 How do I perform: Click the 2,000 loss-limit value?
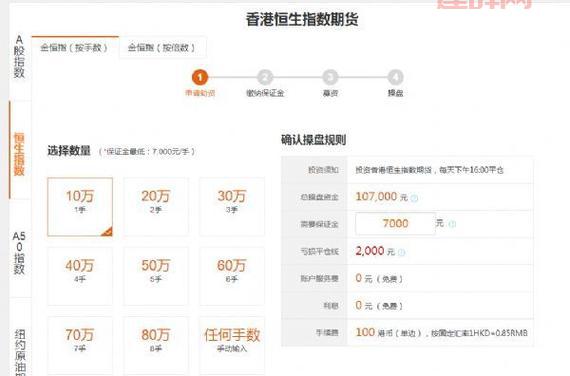point(370,251)
